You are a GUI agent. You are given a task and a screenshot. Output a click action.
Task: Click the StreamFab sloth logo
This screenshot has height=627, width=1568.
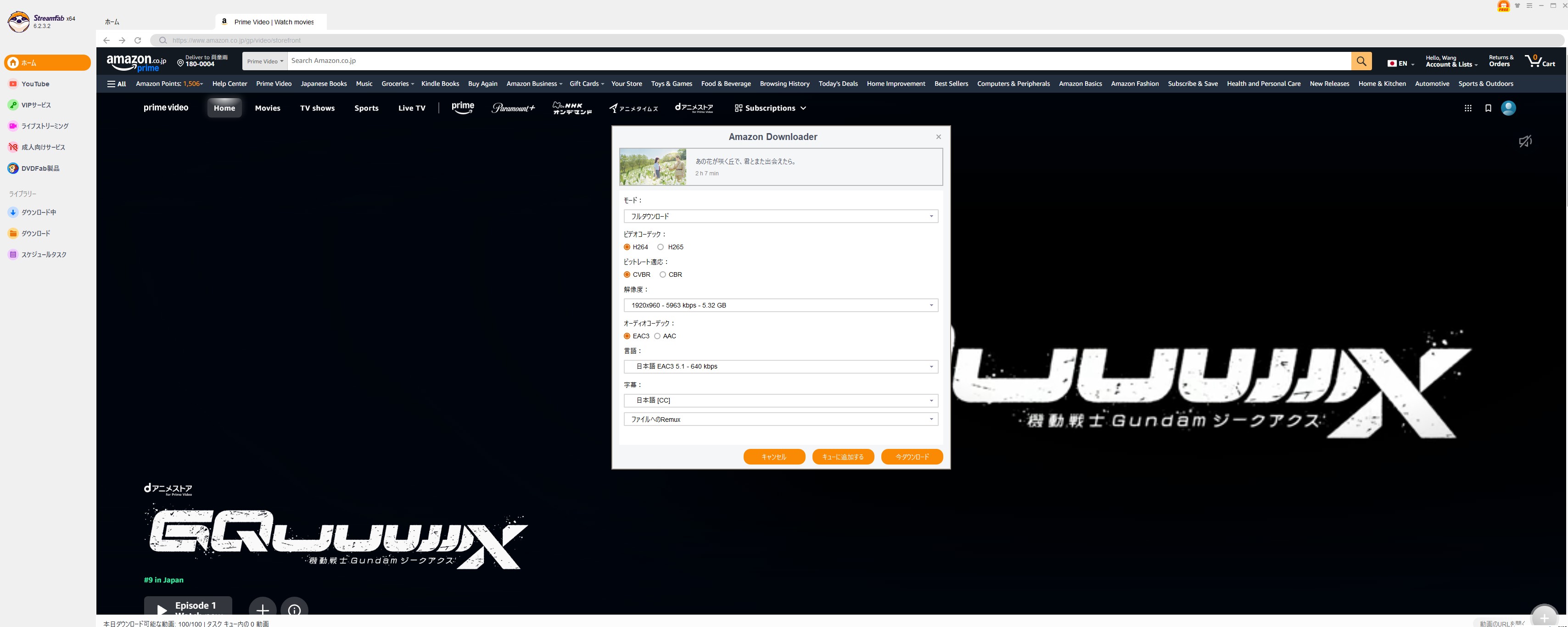point(19,22)
